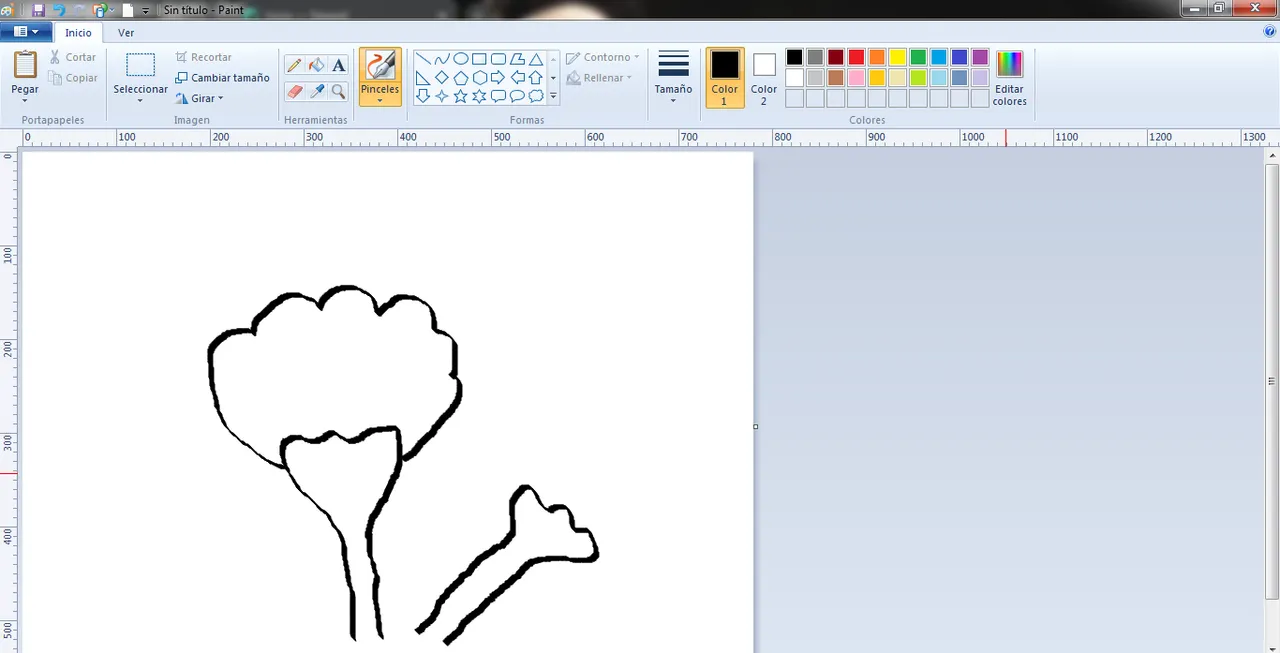The height and width of the screenshot is (653, 1280).
Task: Open the Paint help icon
Action: [1270, 32]
